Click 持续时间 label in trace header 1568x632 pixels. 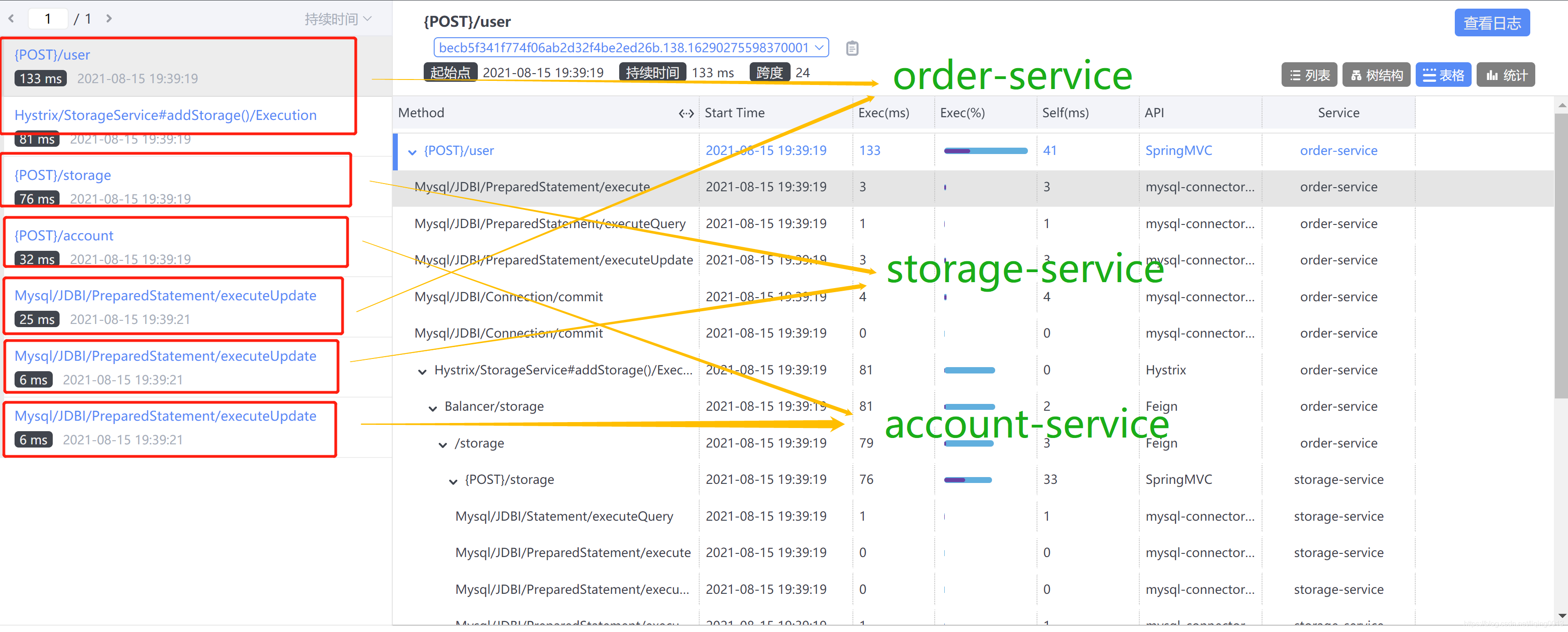[652, 73]
